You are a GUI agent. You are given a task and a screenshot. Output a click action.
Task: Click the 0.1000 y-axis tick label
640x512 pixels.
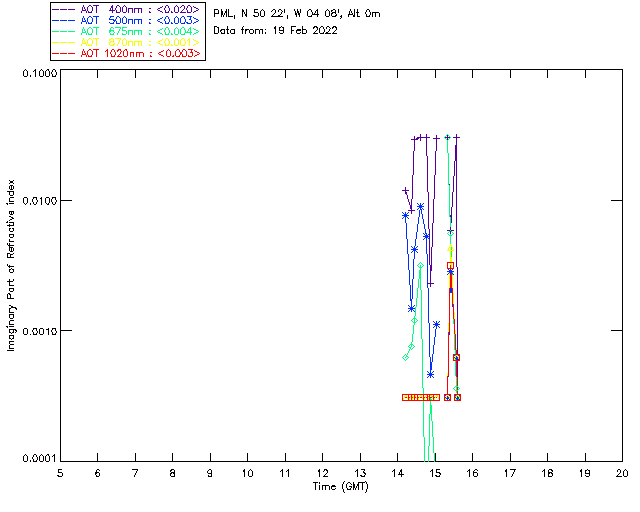tap(39, 73)
